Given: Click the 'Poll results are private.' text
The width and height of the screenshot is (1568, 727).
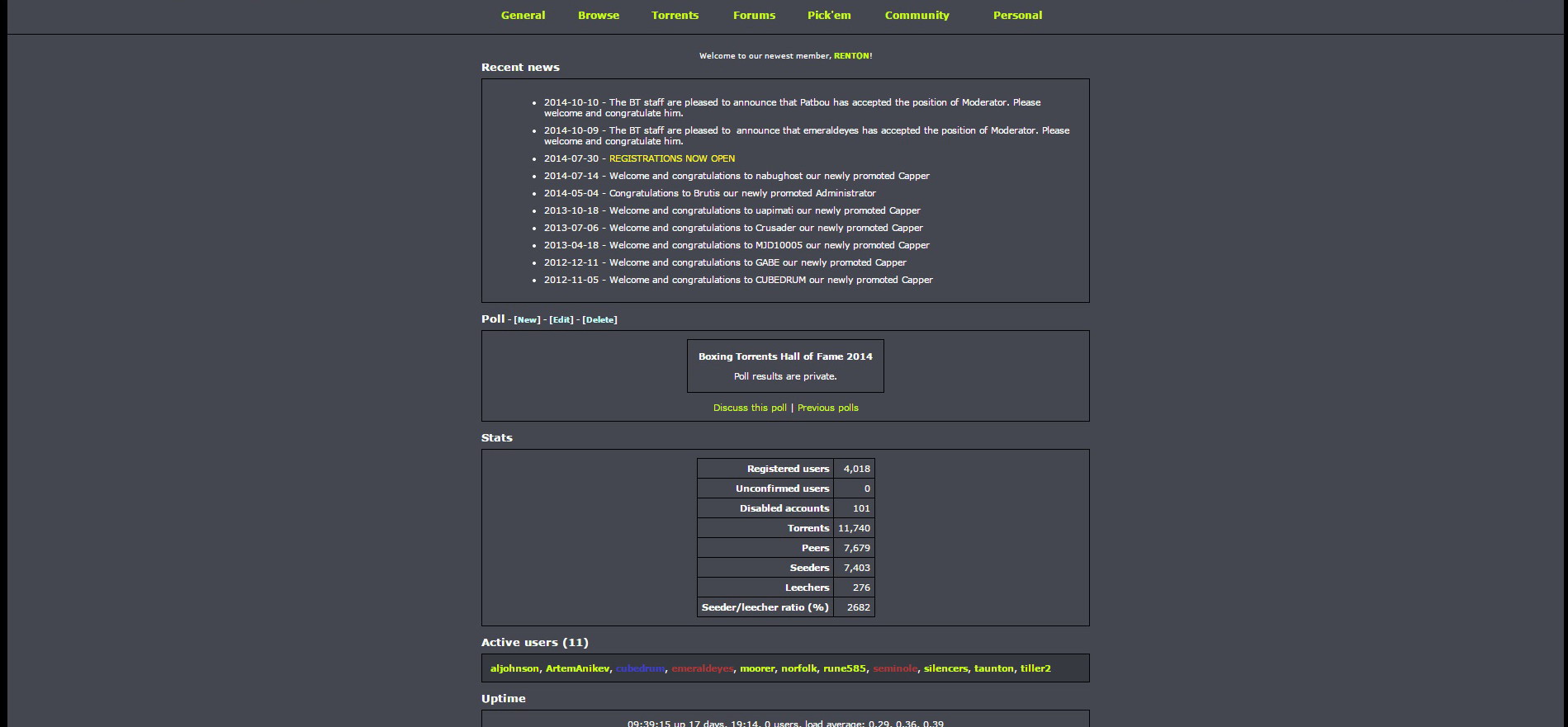Looking at the screenshot, I should 785,376.
